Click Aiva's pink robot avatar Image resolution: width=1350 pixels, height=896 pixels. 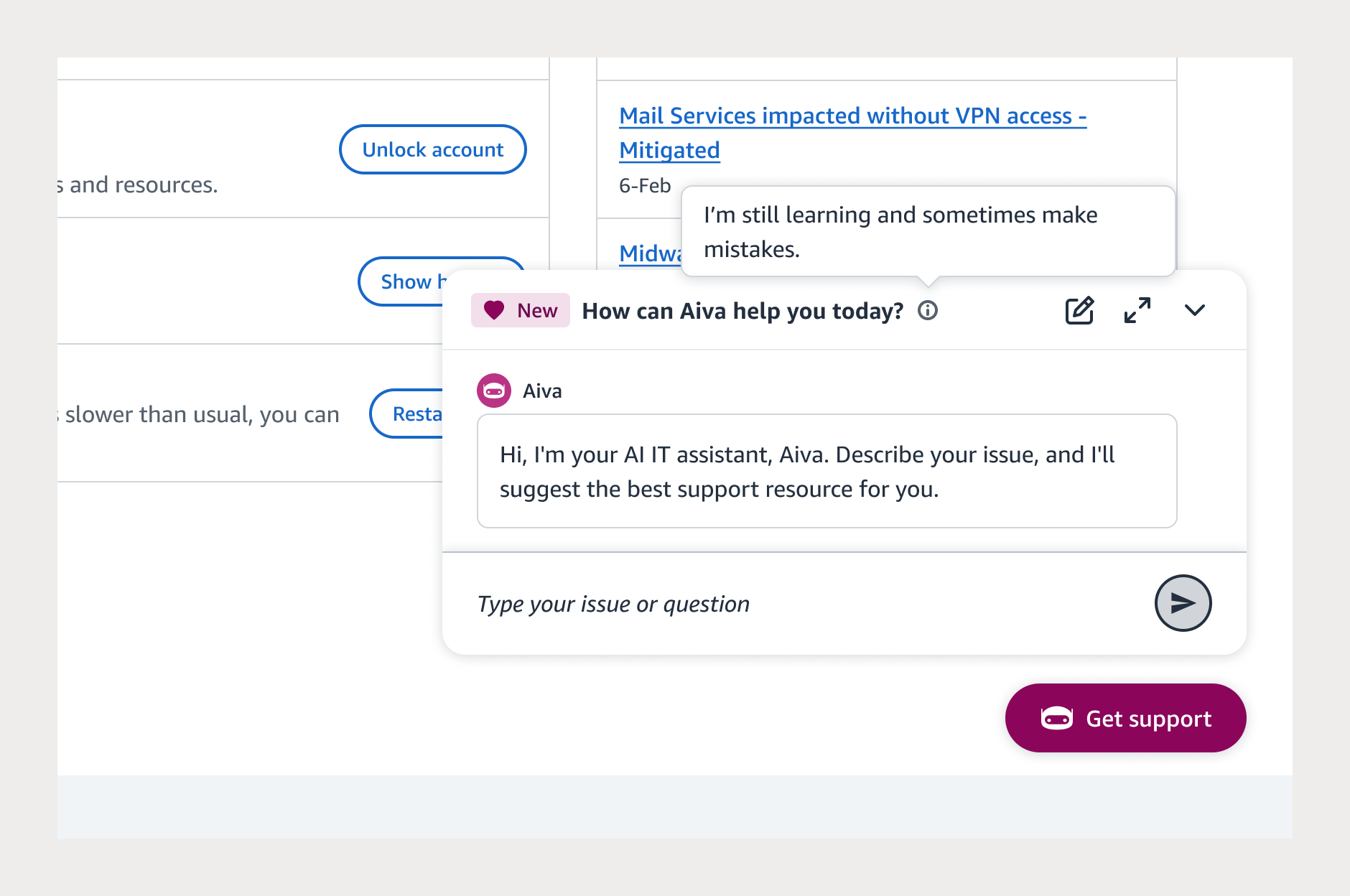(494, 391)
